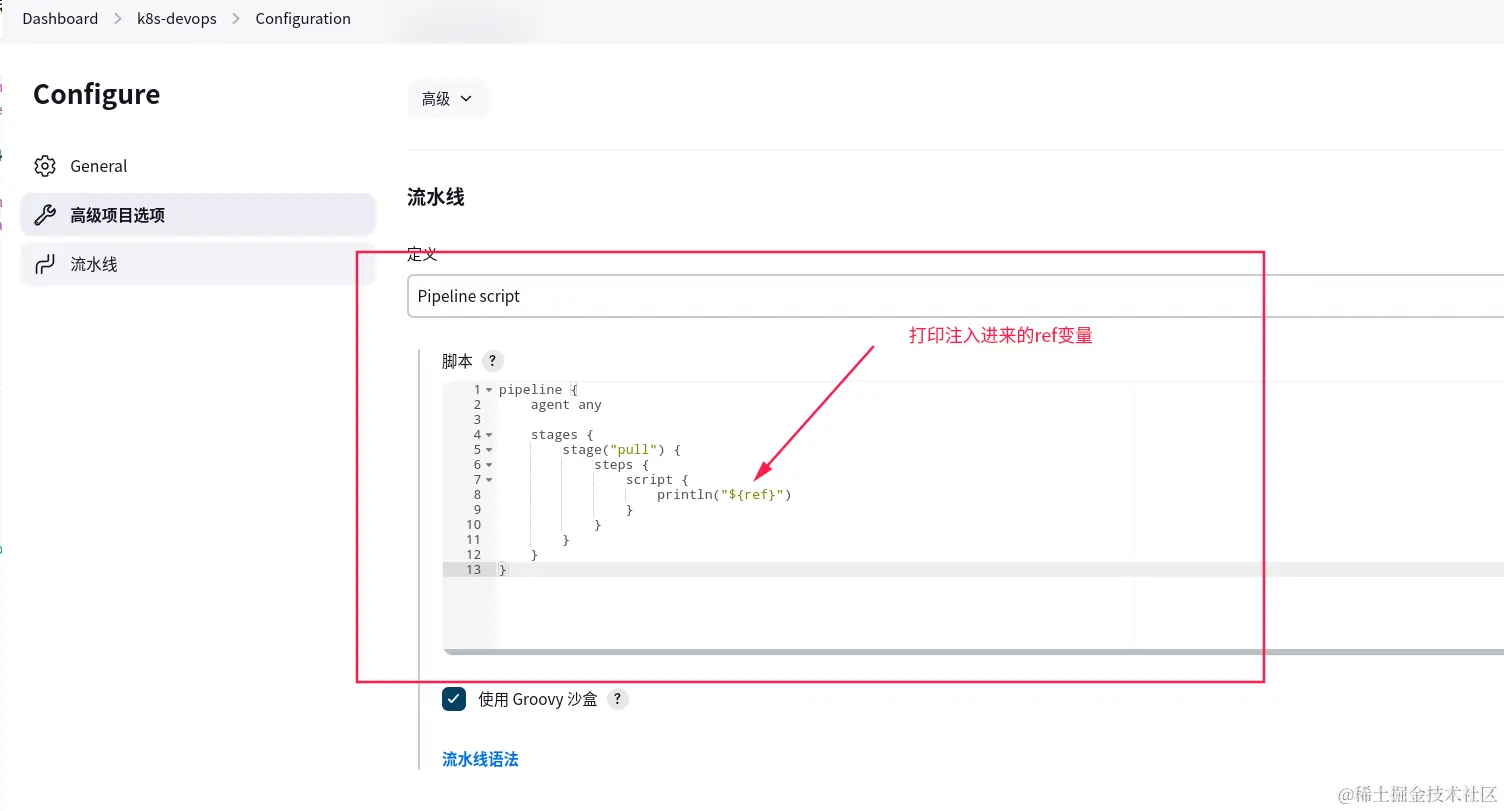
Task: Open the help icon beside 脚本
Action: pos(491,361)
